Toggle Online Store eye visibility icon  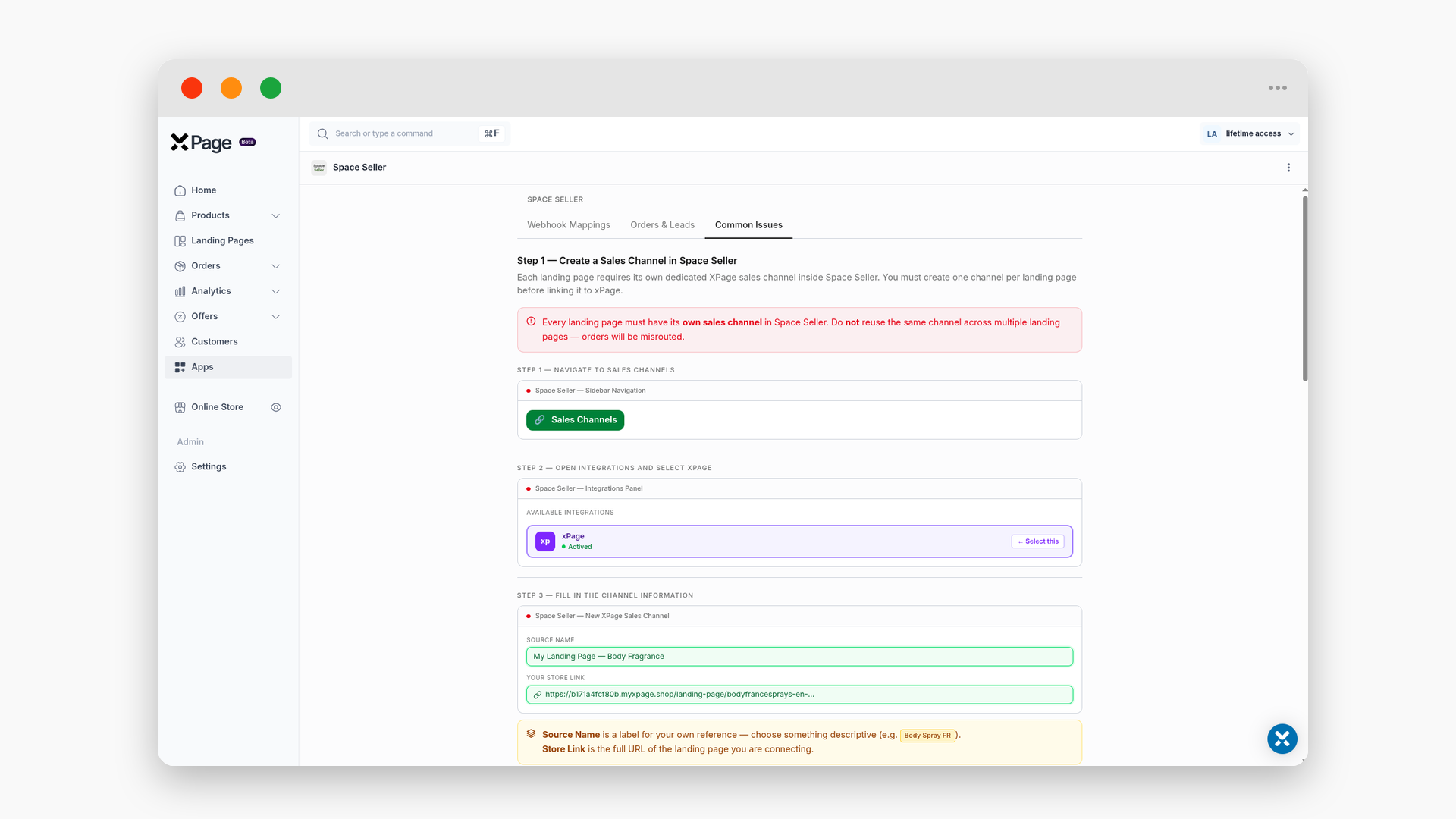(276, 407)
